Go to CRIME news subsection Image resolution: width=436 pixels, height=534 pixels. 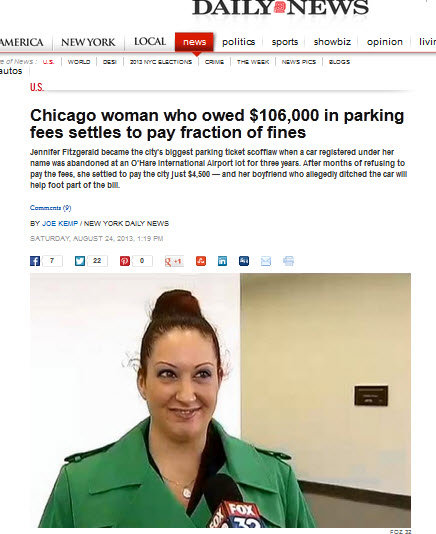tap(214, 62)
